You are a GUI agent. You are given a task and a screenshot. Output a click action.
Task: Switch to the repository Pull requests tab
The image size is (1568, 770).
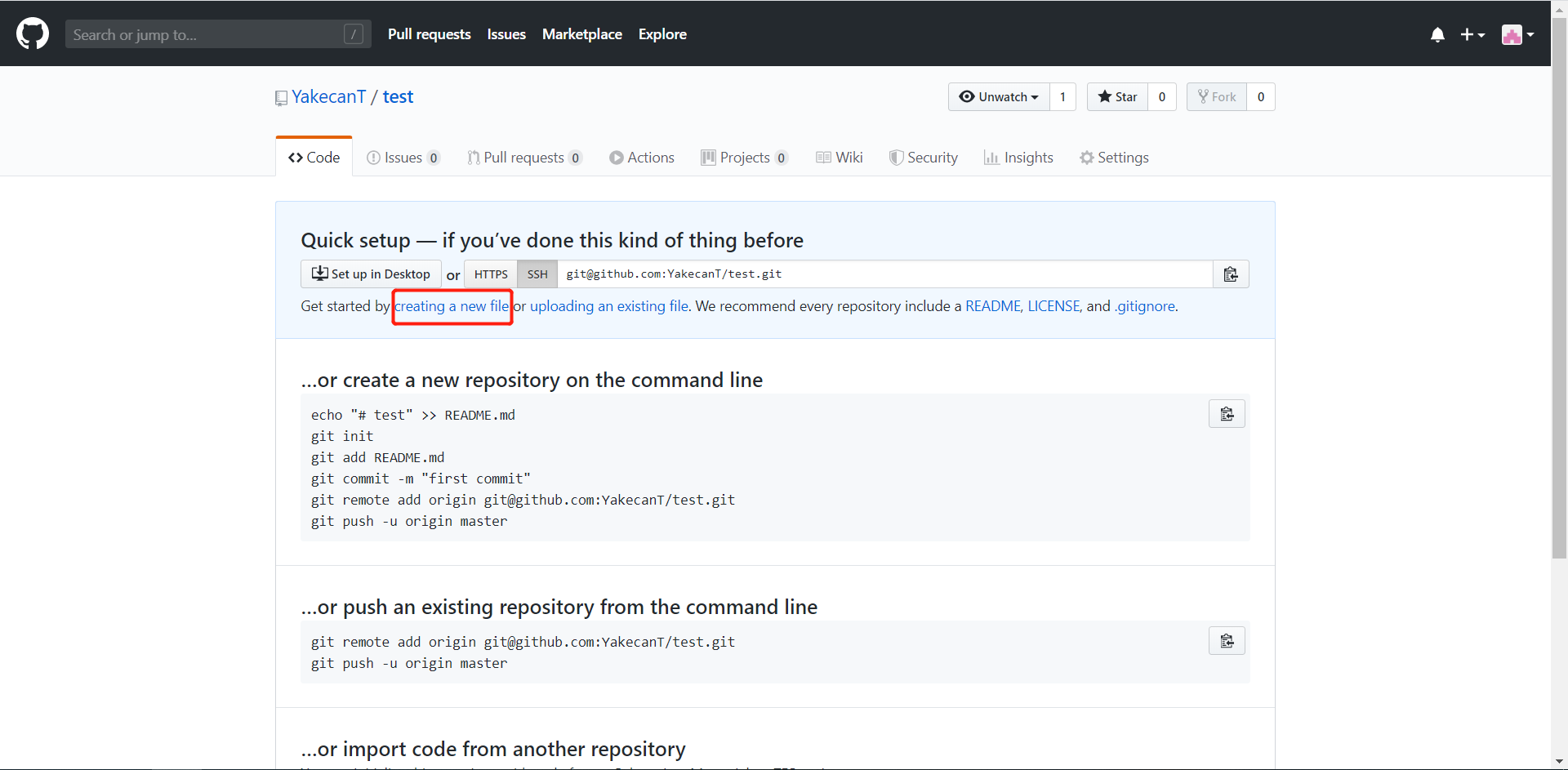[x=524, y=158]
